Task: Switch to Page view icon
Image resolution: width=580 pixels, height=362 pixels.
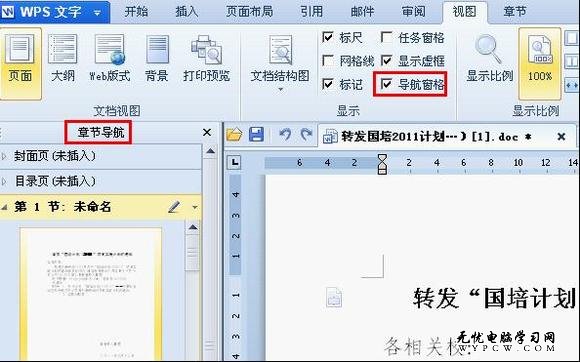Action: pyautogui.click(x=20, y=63)
